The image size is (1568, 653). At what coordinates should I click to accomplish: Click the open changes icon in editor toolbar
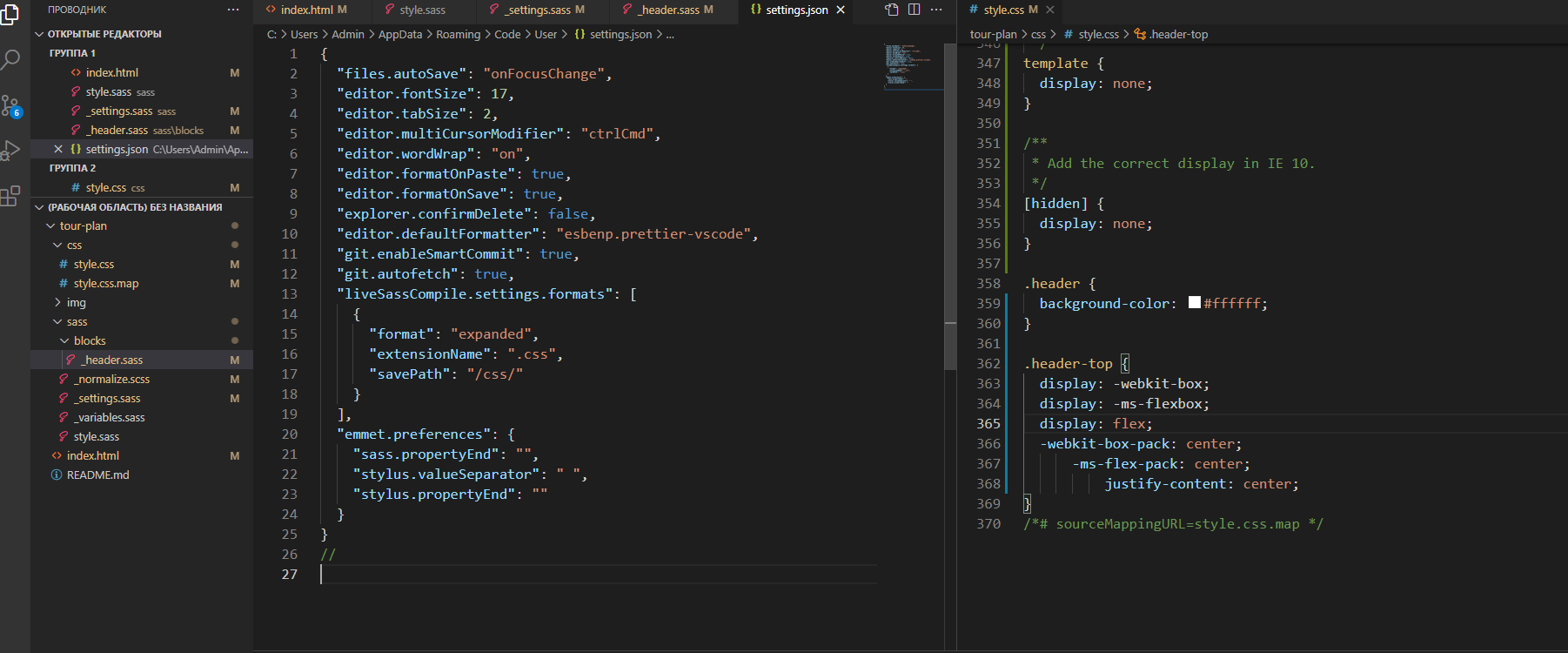click(x=892, y=10)
